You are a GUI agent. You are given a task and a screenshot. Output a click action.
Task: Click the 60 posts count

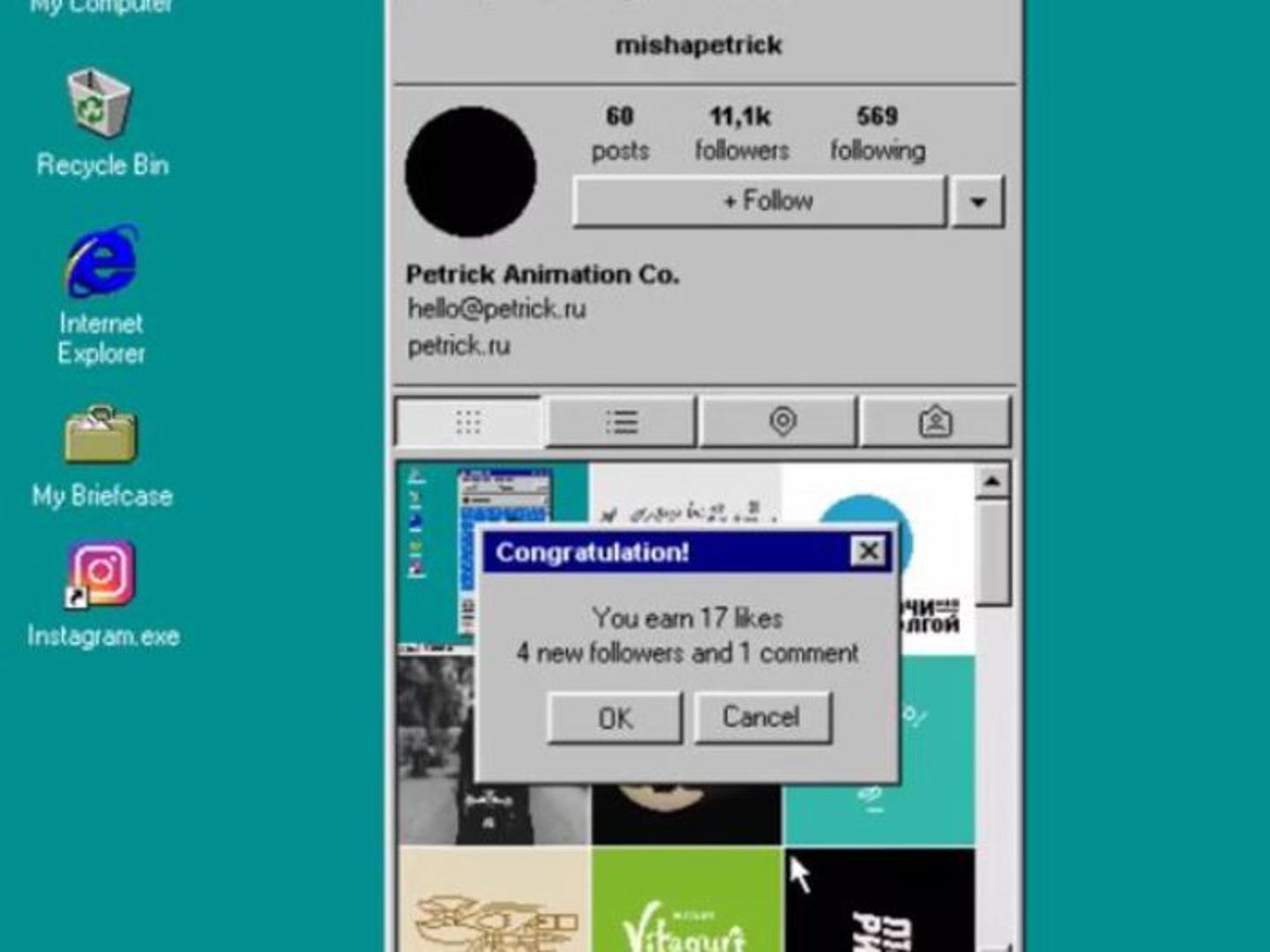click(620, 133)
